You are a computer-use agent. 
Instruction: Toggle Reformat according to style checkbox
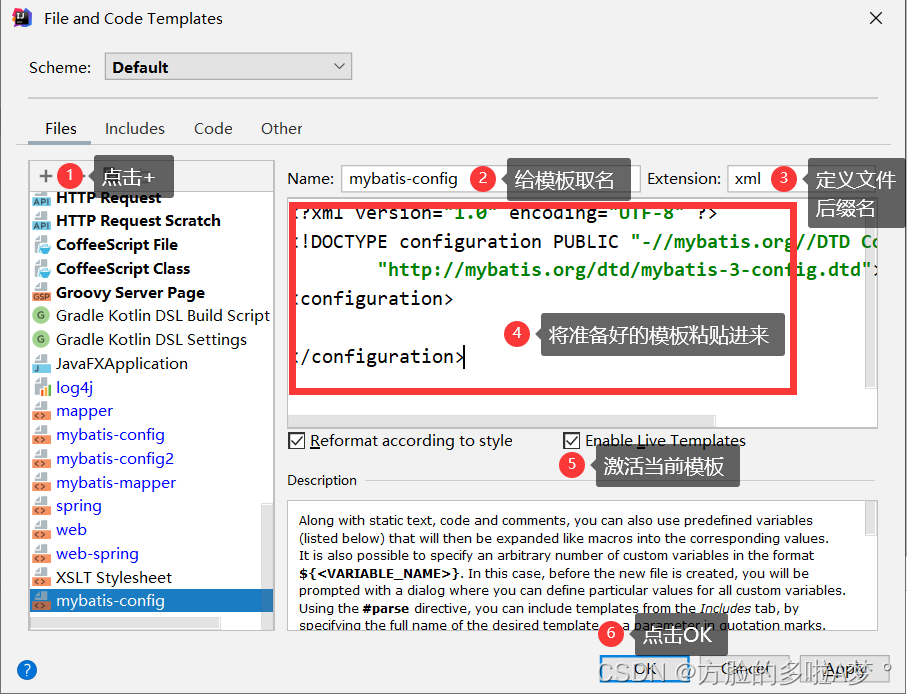click(x=297, y=441)
